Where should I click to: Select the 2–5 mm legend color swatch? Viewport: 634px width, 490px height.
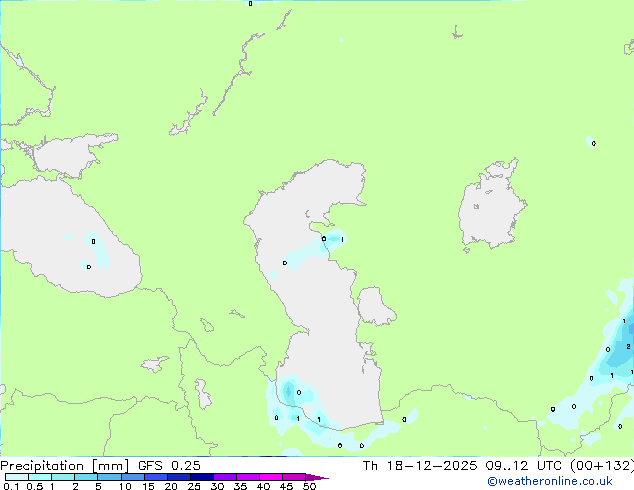coord(86,477)
